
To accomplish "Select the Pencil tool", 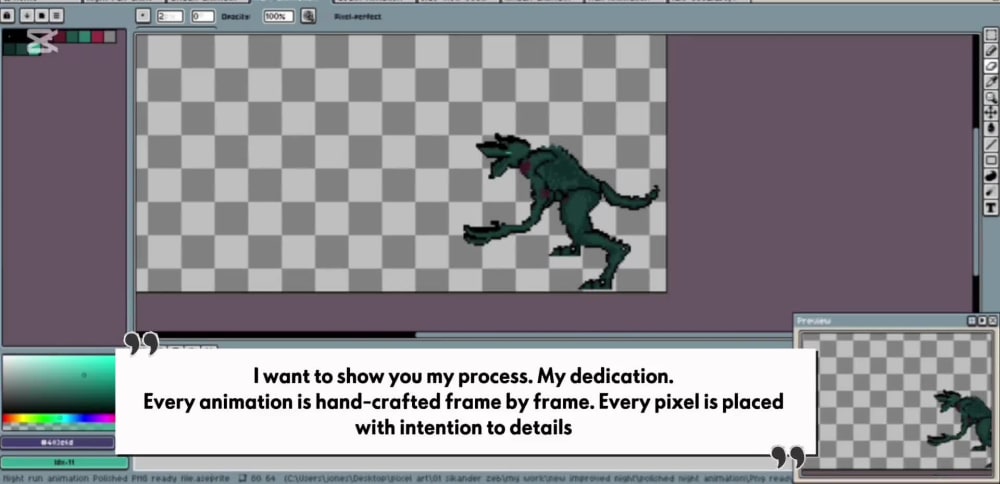I will [991, 50].
